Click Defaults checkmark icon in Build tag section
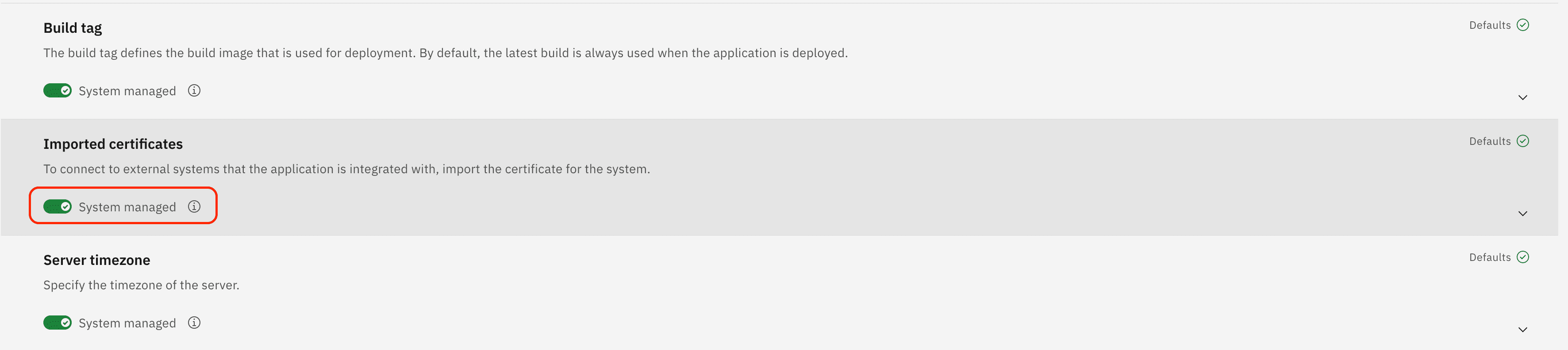The image size is (1568, 350). pyautogui.click(x=1522, y=25)
